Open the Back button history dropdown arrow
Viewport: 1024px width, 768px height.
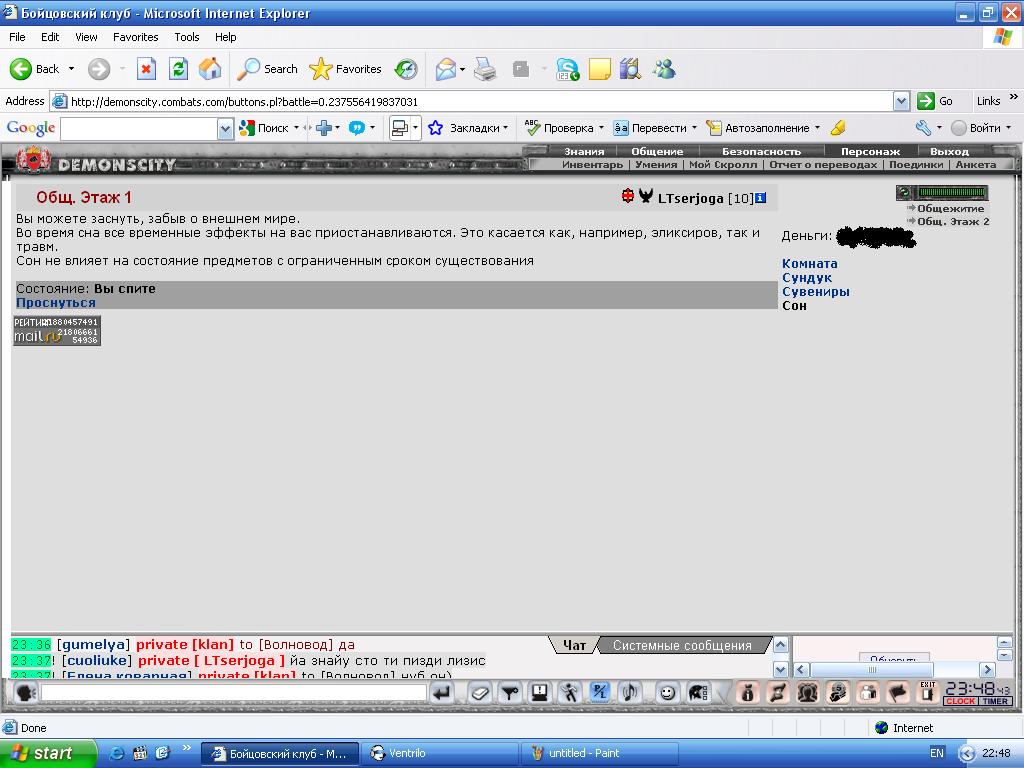tap(71, 69)
